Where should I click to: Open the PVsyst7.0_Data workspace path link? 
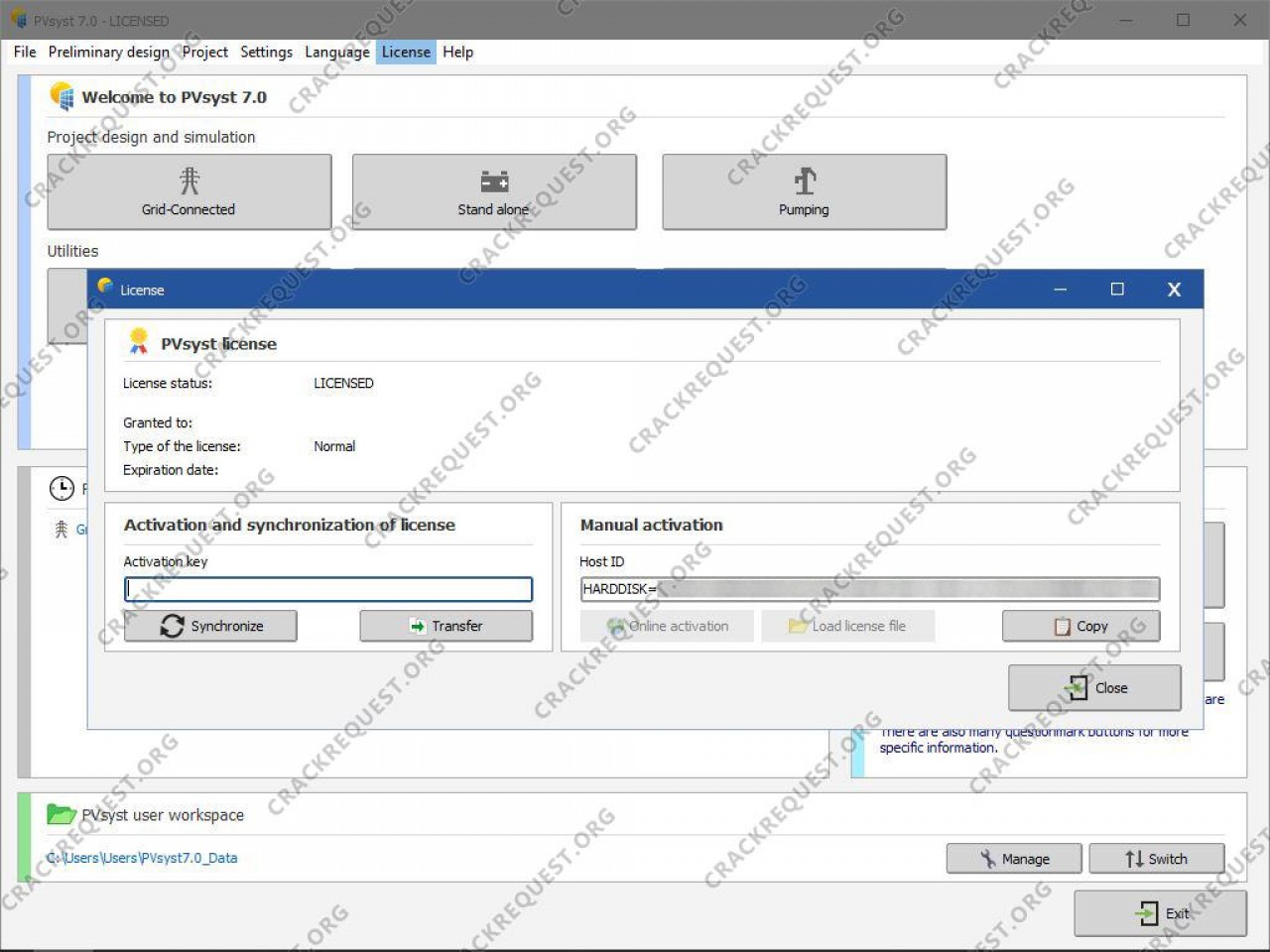142,858
